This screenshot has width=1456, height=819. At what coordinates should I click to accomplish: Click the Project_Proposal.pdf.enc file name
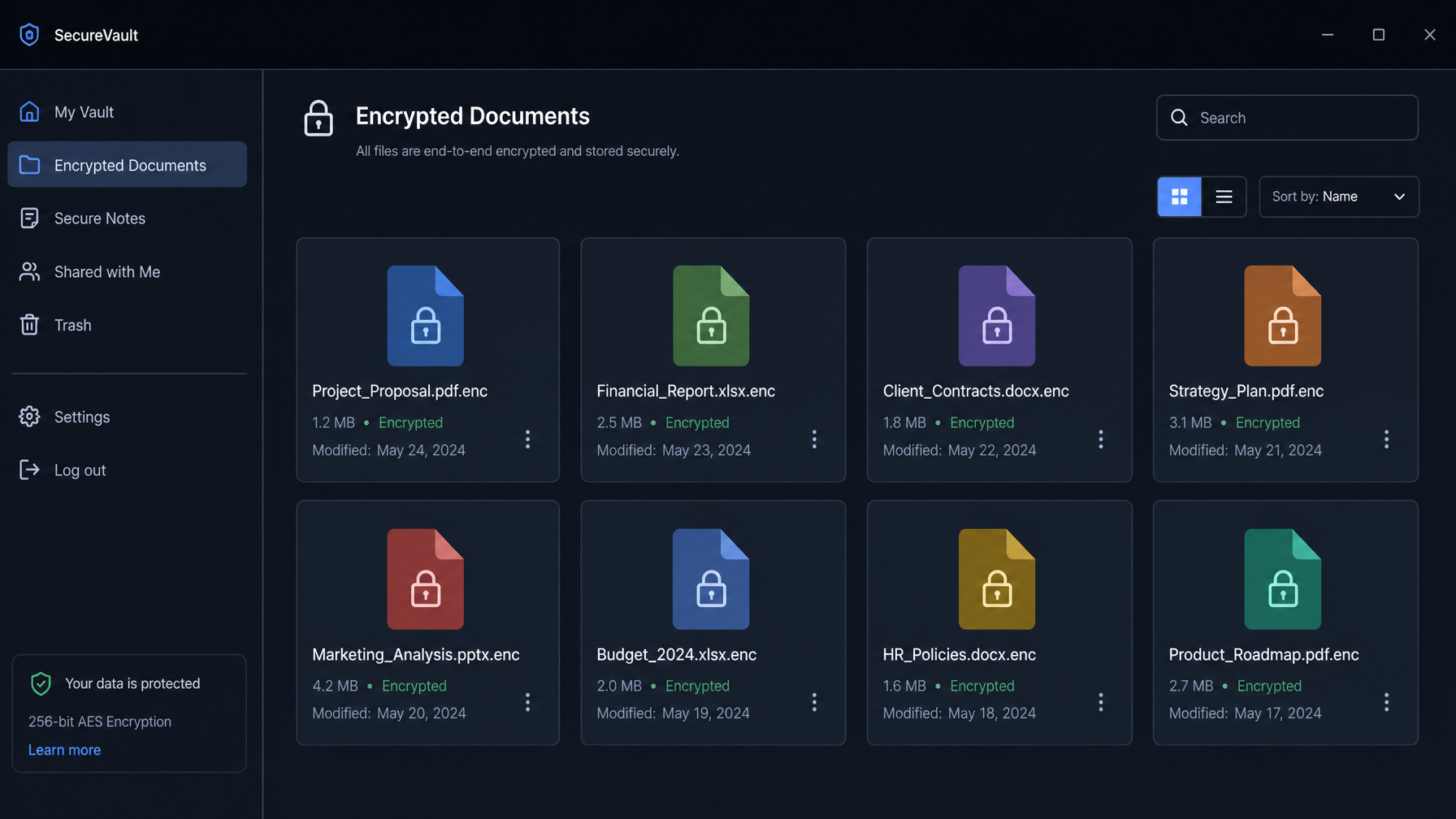pyautogui.click(x=400, y=392)
